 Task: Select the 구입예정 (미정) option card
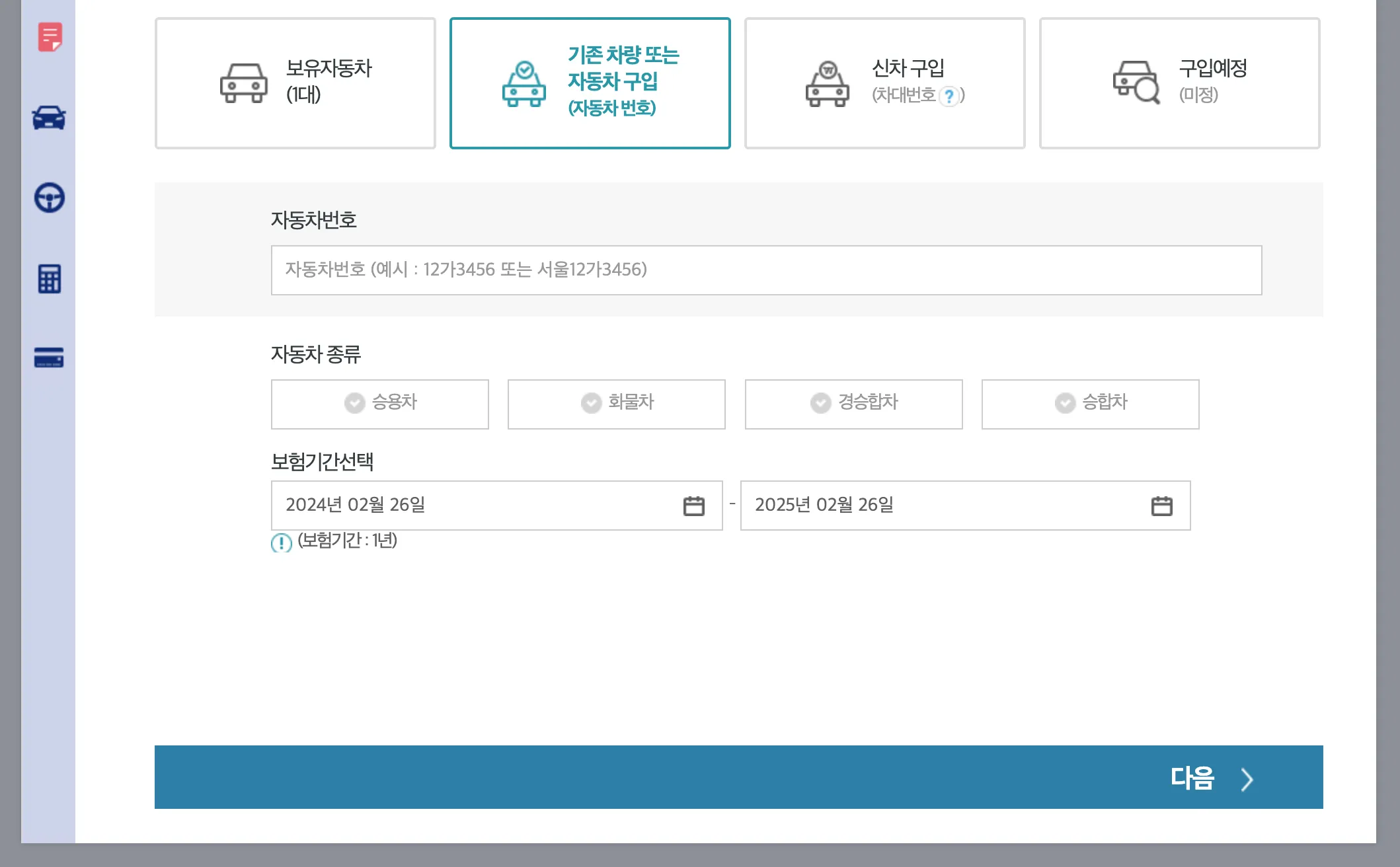pos(1179,83)
